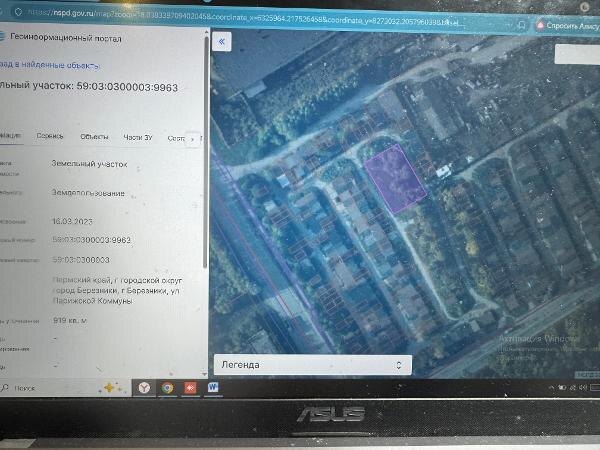The height and width of the screenshot is (450, 600).
Task: Click the highlighted purple parcel on map
Action: [x=395, y=179]
